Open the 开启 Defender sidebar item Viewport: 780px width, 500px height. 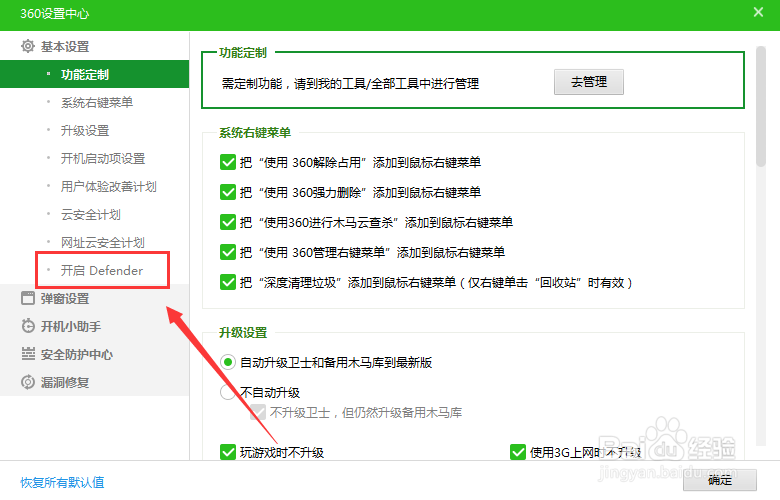point(102,270)
